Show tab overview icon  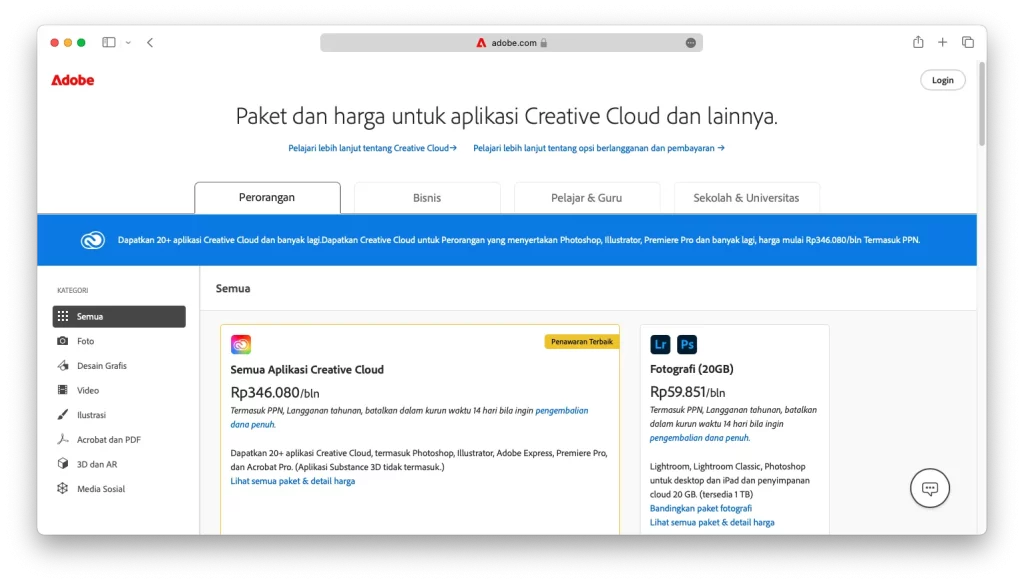click(968, 42)
